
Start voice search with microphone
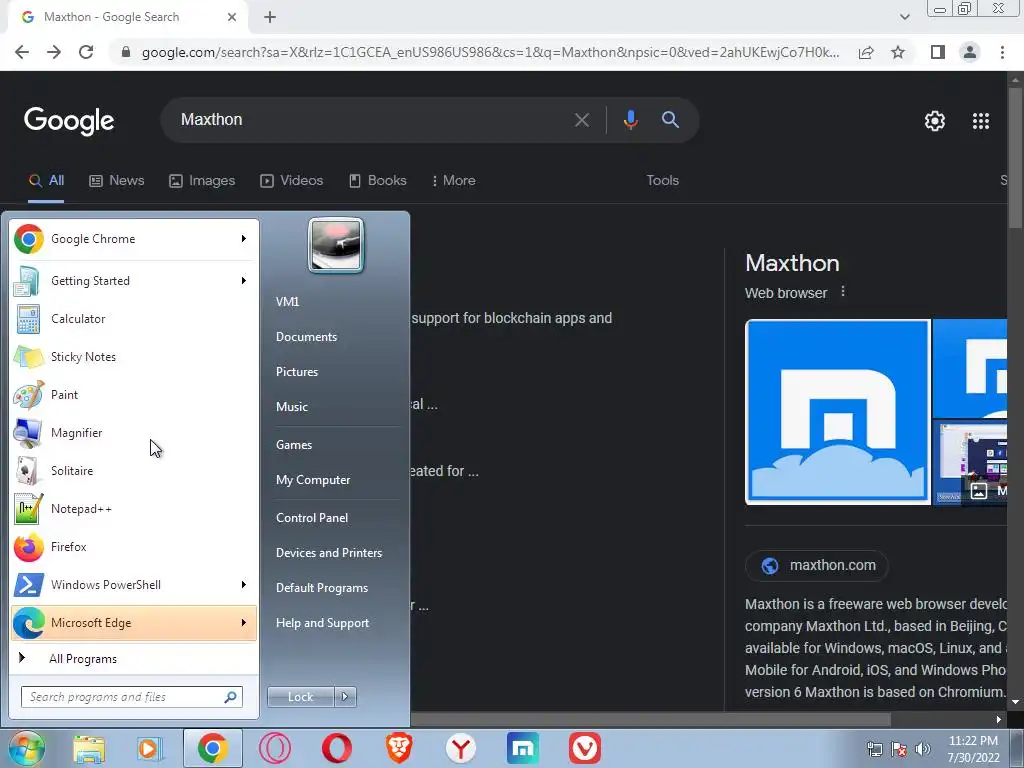(x=630, y=120)
